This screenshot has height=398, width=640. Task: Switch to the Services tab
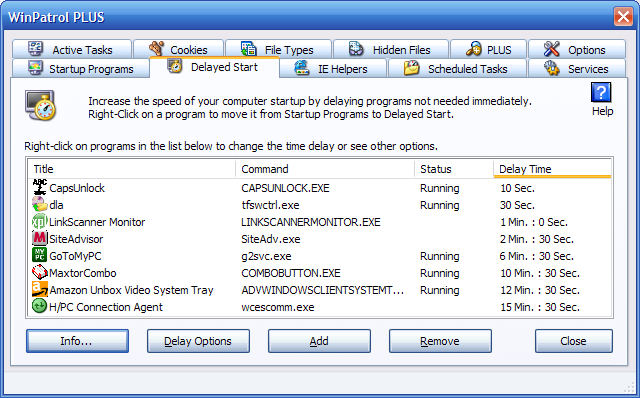click(577, 69)
